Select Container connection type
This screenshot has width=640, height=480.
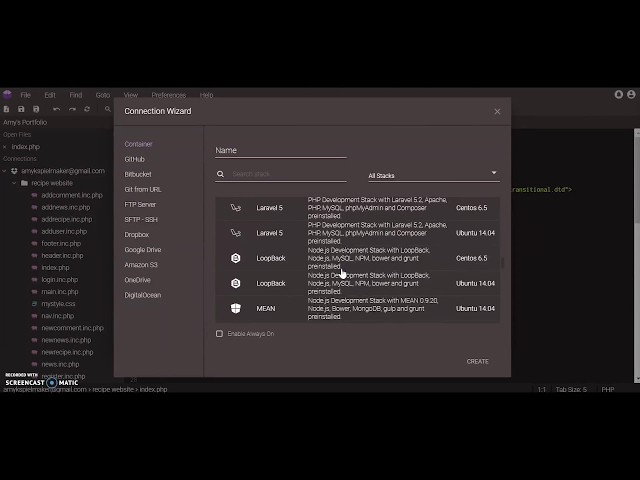138,144
